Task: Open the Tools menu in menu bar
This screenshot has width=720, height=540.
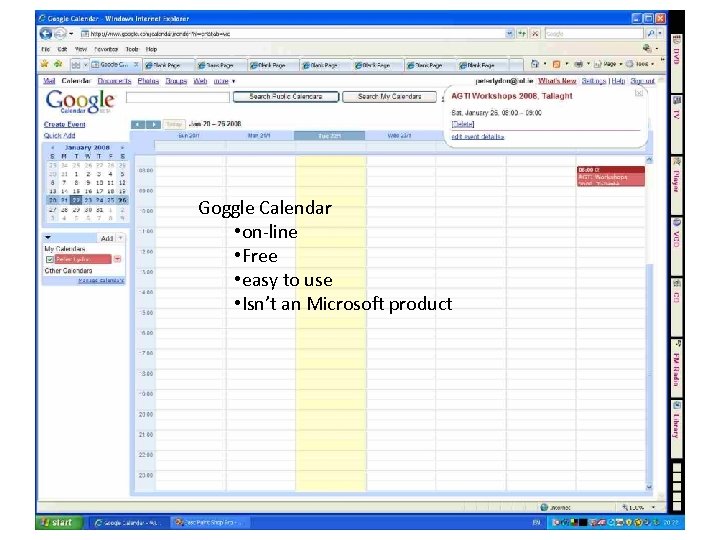Action: pos(132,49)
